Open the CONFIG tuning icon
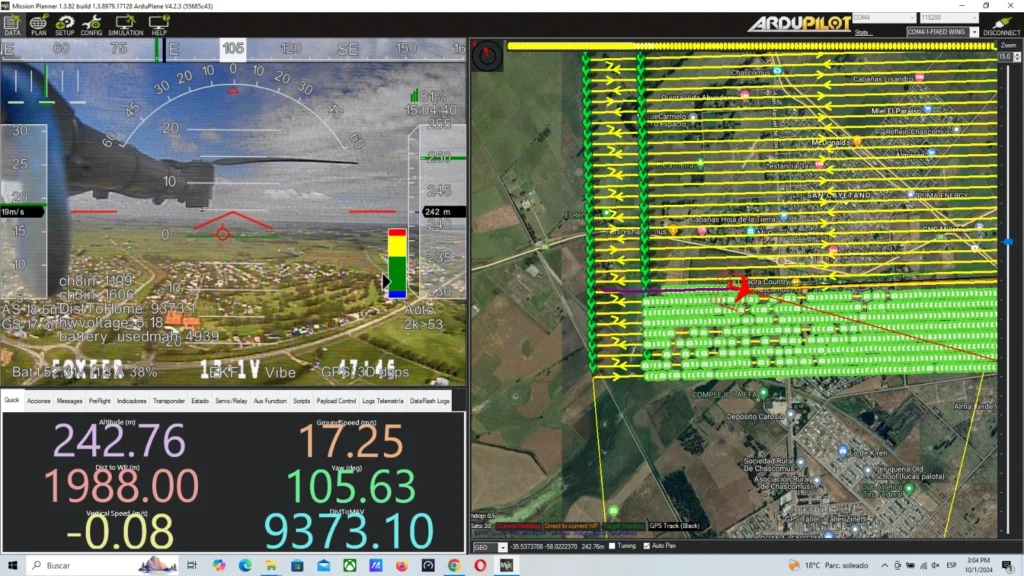The image size is (1024, 576). [x=92, y=23]
